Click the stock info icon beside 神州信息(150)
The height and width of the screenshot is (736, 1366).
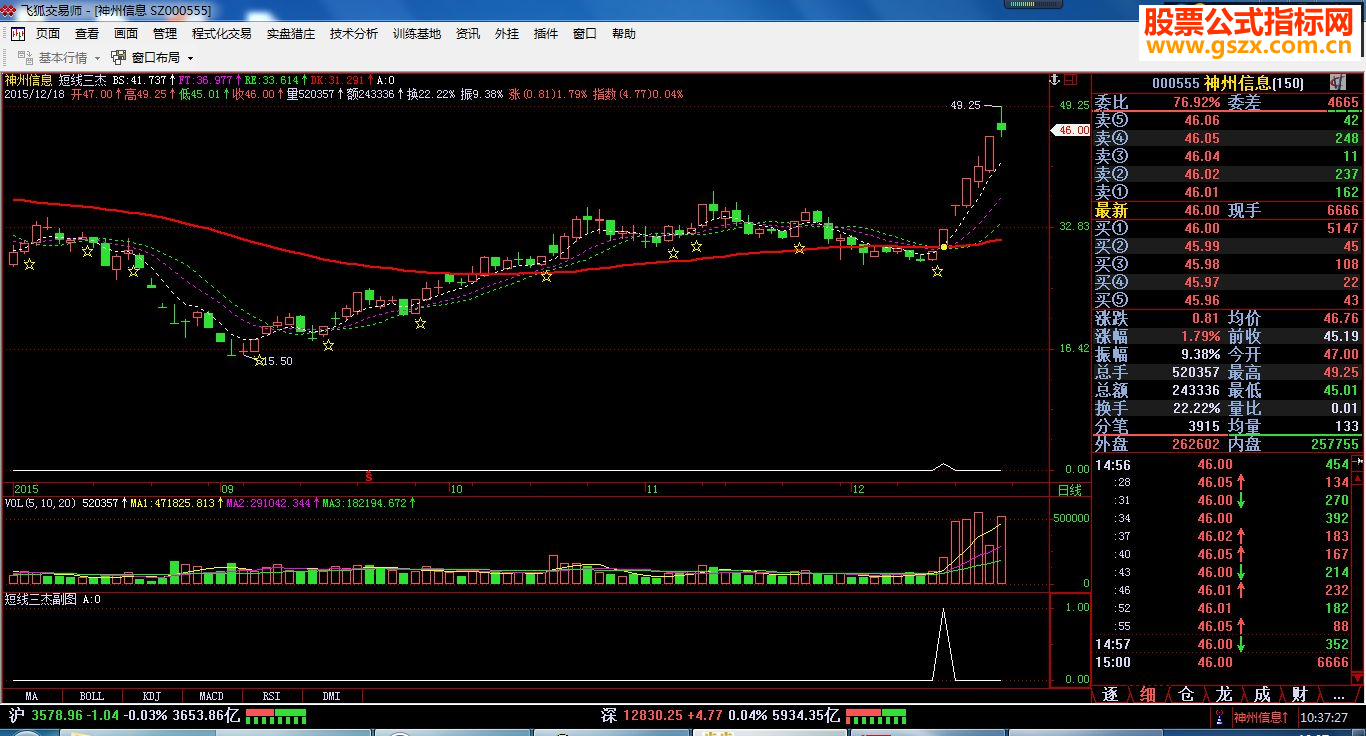(x=1337, y=83)
